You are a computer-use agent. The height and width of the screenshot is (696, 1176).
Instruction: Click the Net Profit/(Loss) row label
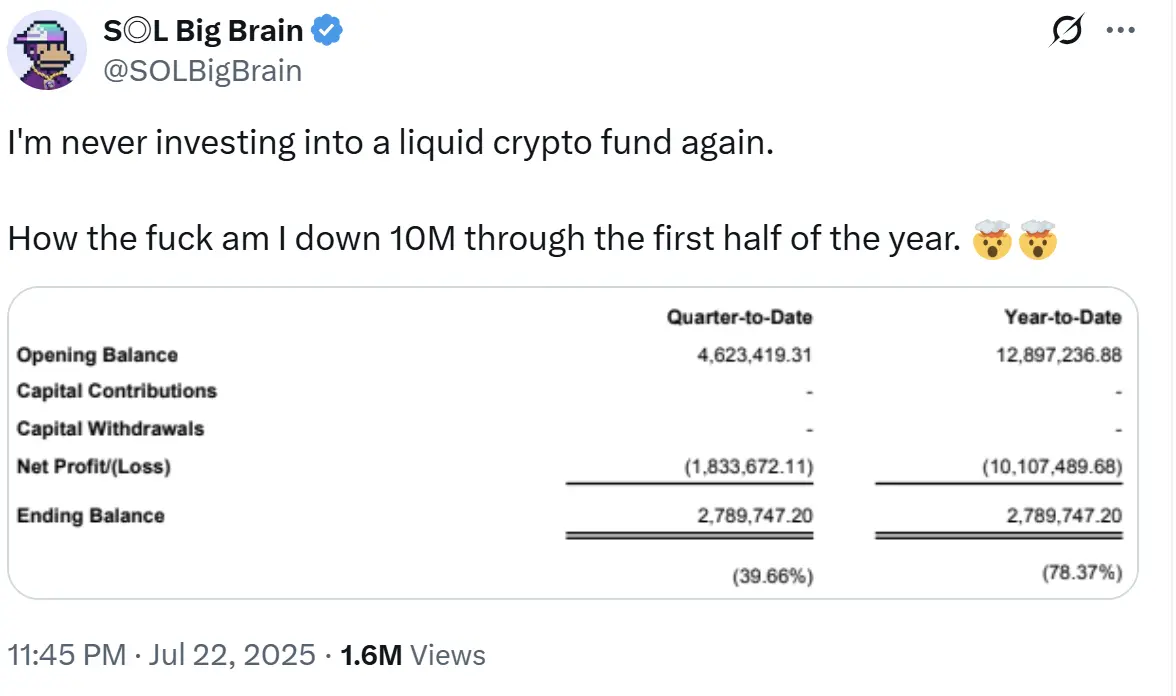pyautogui.click(x=93, y=466)
